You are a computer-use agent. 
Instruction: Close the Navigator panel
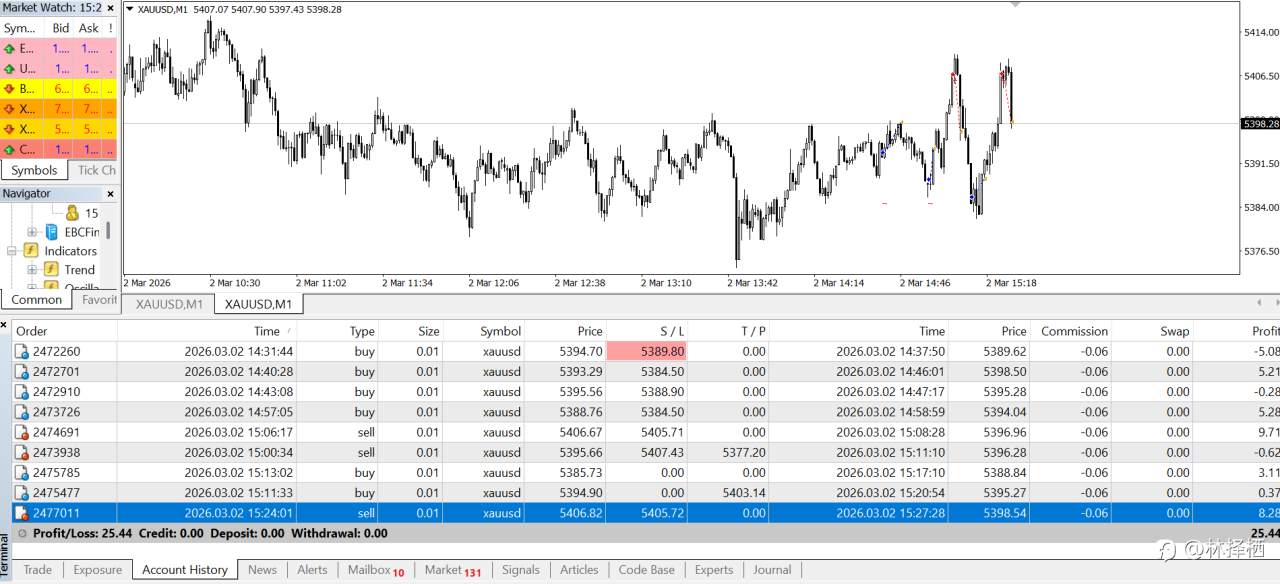pos(110,194)
